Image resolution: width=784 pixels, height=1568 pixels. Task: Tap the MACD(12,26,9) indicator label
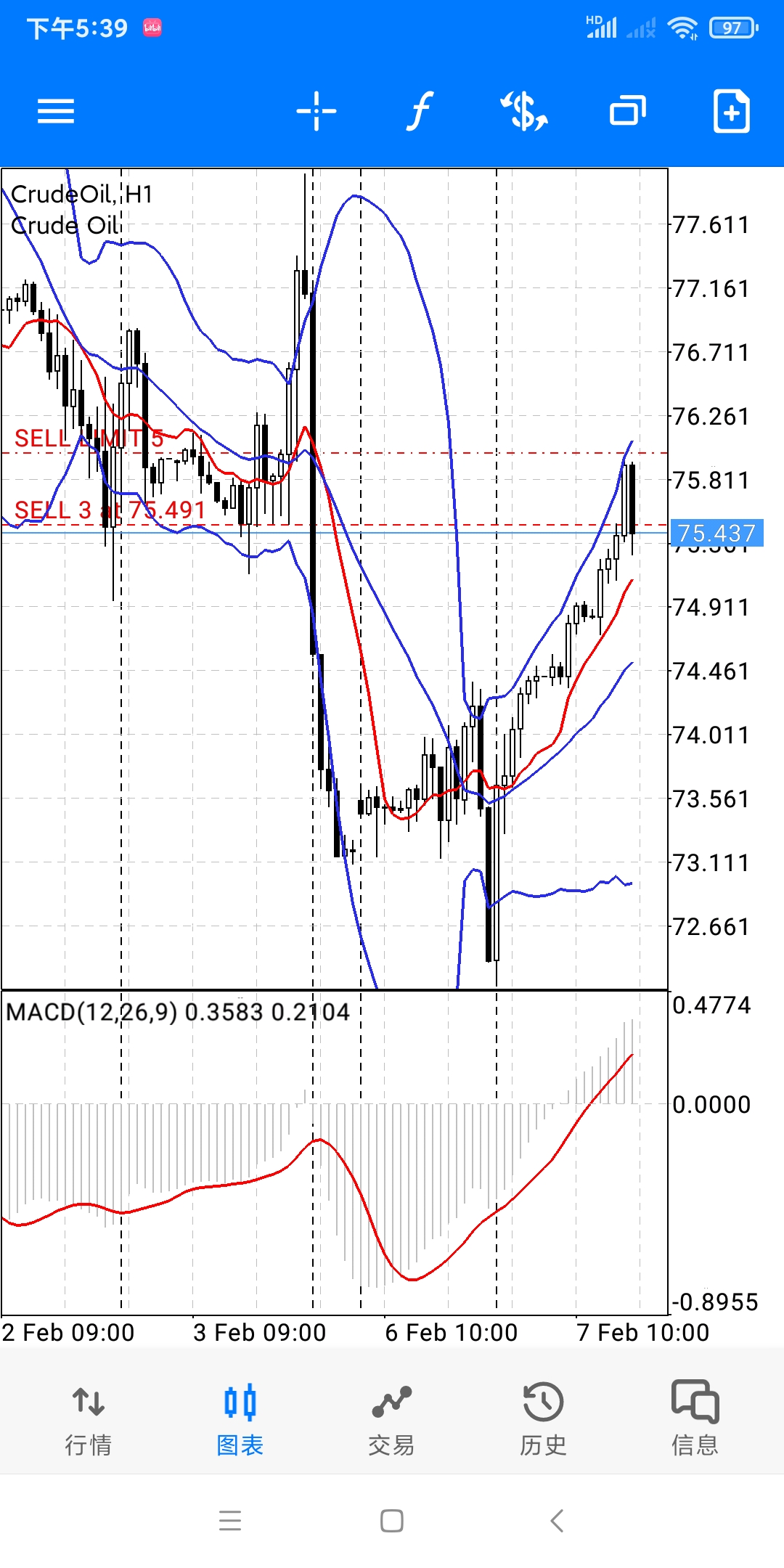click(x=91, y=1012)
